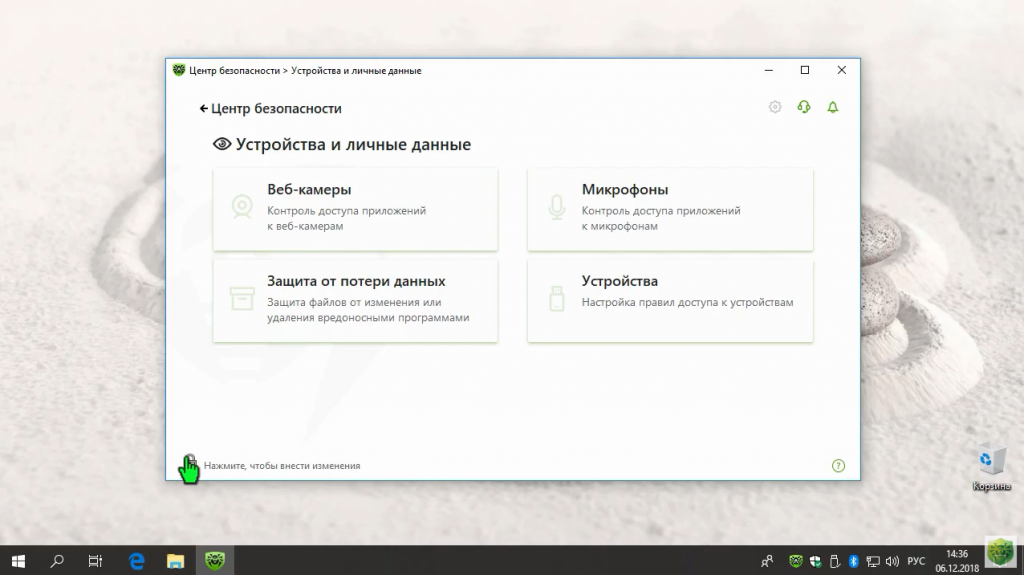The image size is (1024, 575).
Task: Open the Микрофоны settings card
Action: (670, 209)
